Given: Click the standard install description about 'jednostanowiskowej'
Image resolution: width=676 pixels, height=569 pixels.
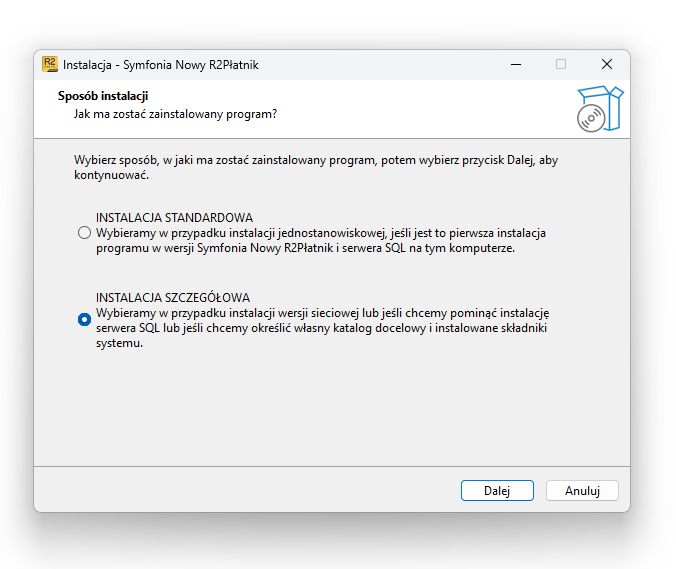Looking at the screenshot, I should click(x=321, y=241).
